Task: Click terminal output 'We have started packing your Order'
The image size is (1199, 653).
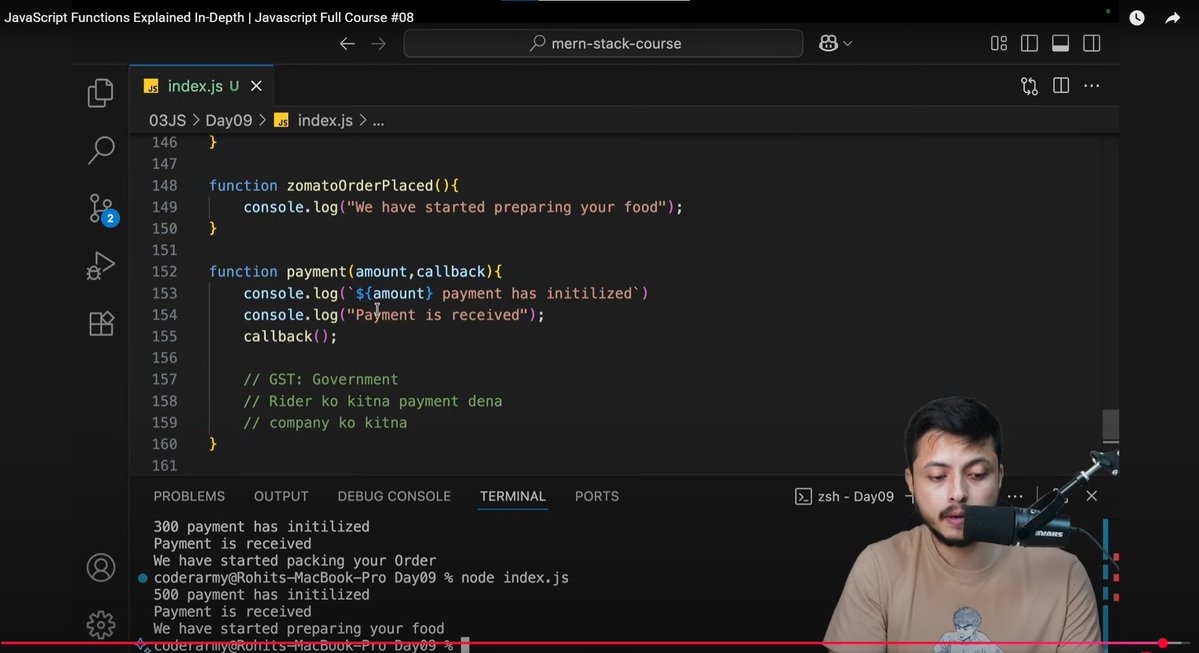Action: click(294, 561)
